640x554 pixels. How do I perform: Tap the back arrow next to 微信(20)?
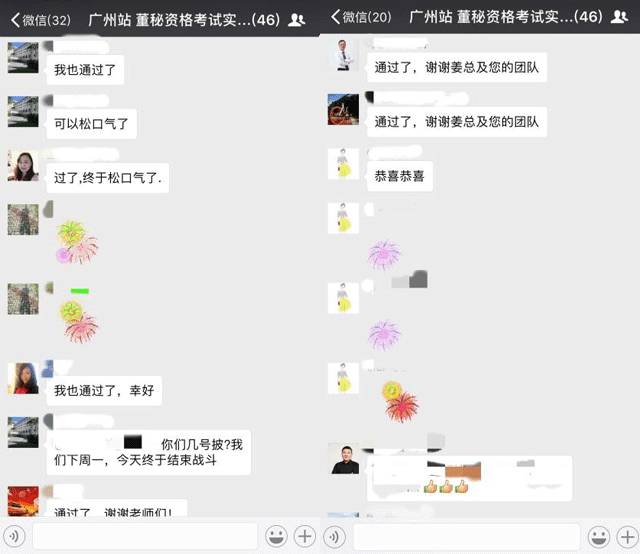pos(336,17)
